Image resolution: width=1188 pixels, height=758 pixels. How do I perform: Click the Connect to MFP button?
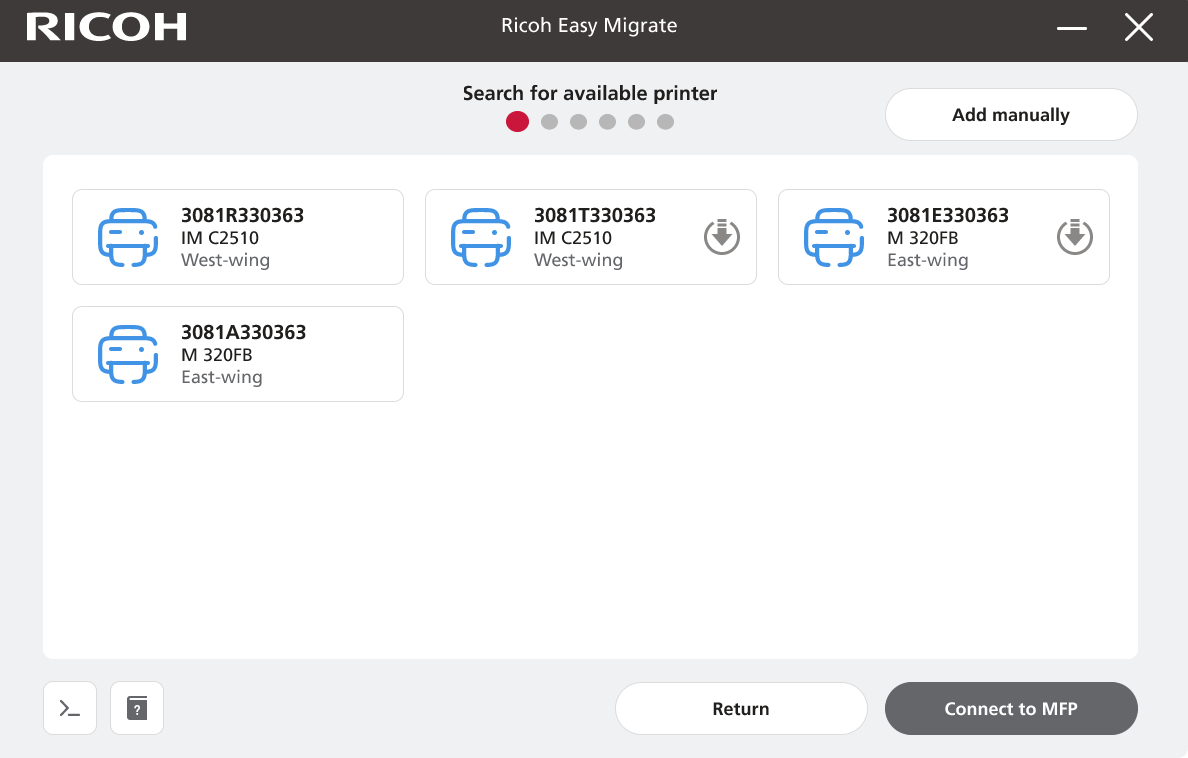(x=1011, y=709)
